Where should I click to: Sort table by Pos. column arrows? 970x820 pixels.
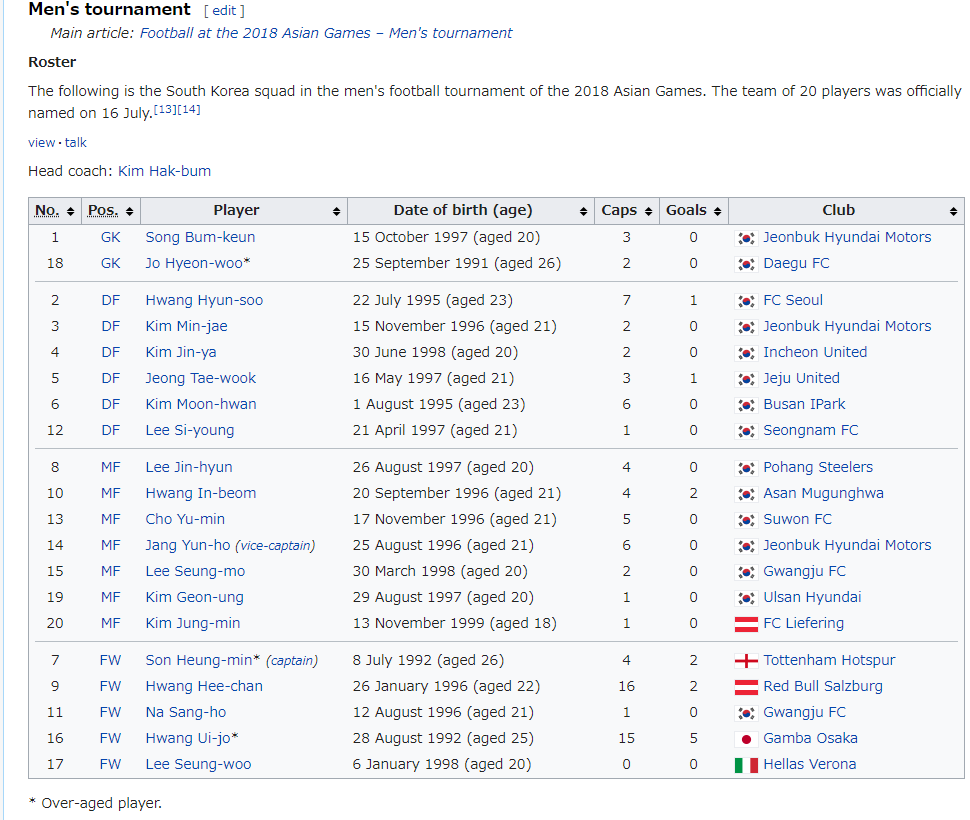tap(129, 211)
